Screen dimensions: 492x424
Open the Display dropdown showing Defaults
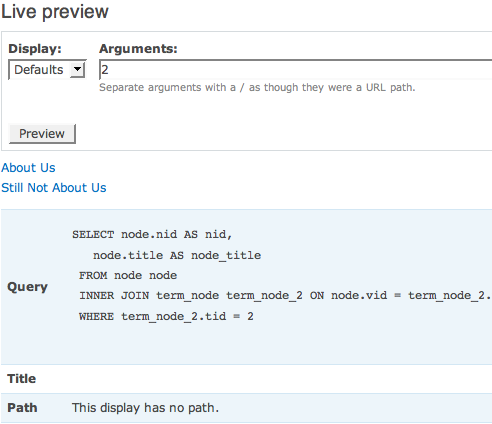coord(47,70)
